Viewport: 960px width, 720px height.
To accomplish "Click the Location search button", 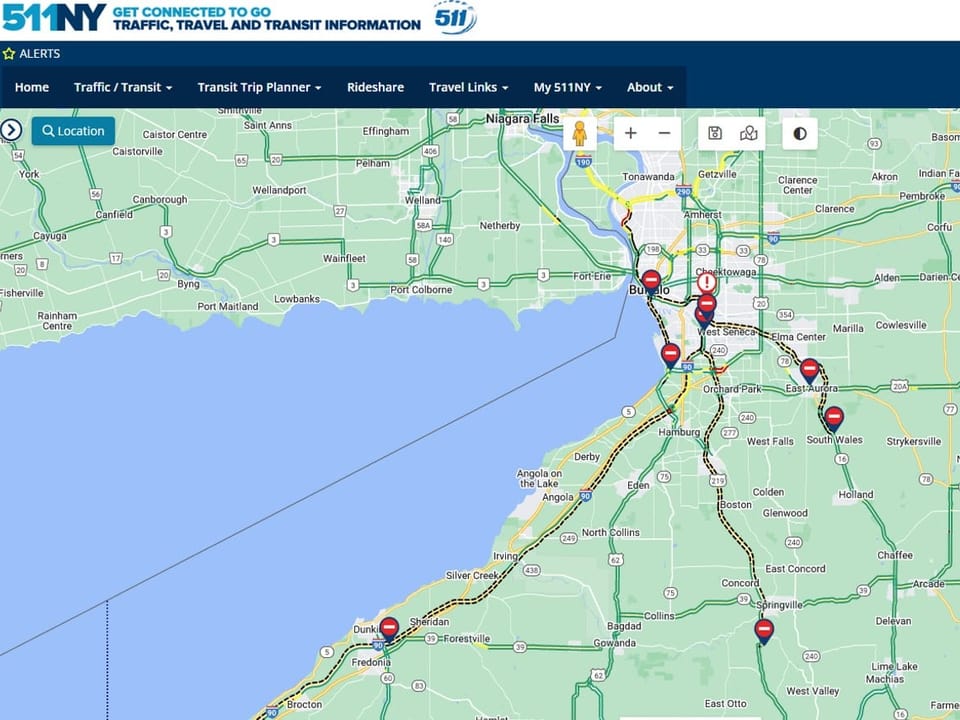I will click(73, 131).
